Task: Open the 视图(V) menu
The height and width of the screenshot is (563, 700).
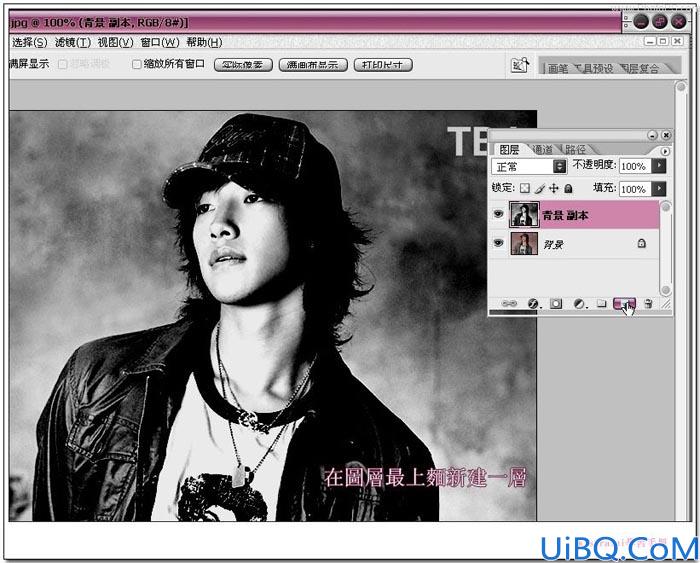Action: tap(116, 42)
